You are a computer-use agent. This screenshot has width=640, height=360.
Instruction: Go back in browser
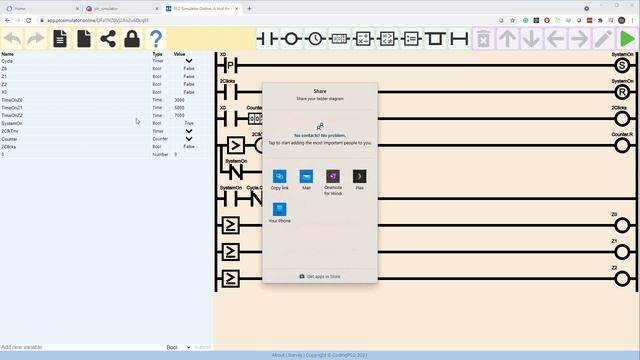(x=7, y=20)
